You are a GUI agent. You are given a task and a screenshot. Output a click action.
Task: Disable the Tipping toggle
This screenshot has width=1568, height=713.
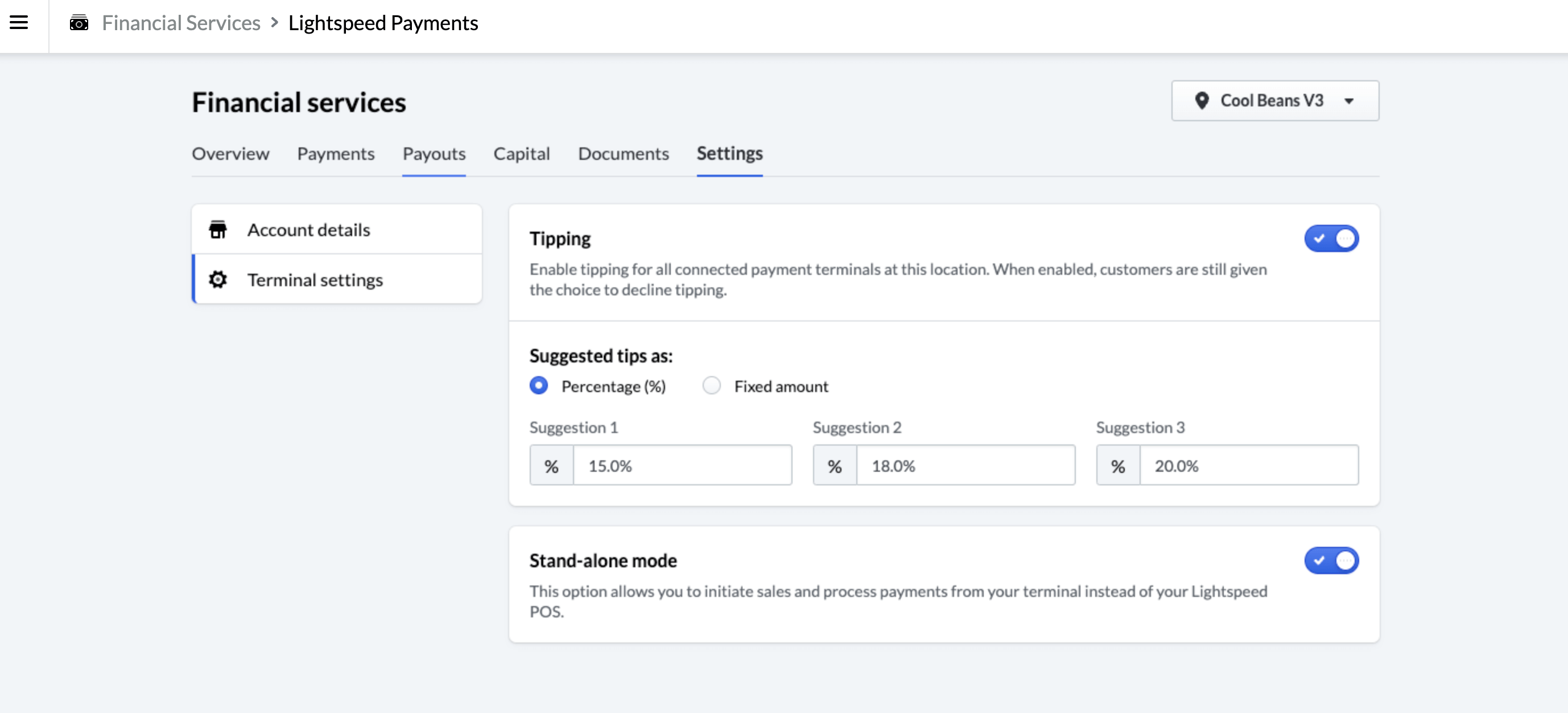click(x=1331, y=238)
